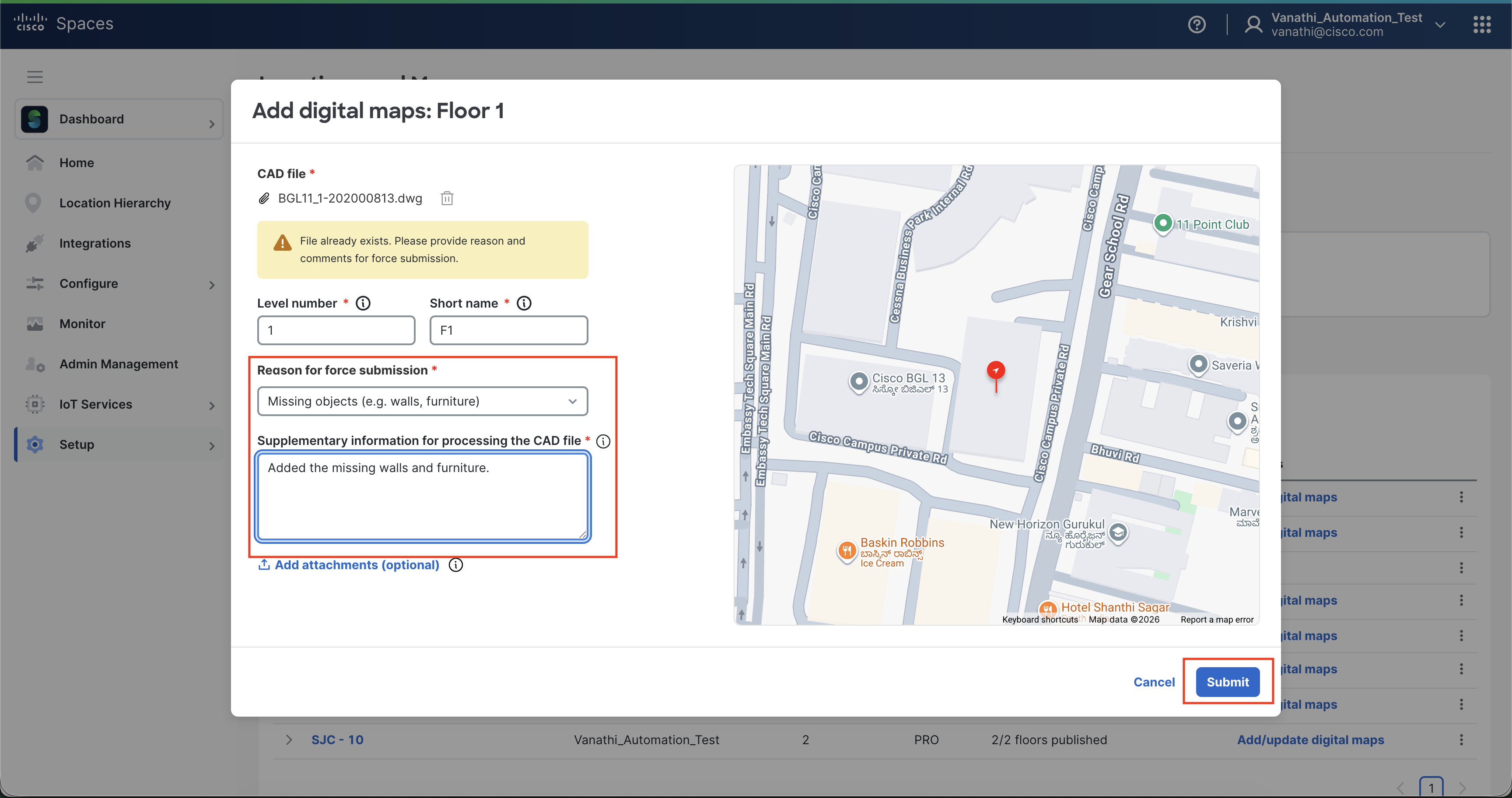
Task: Open the apps grid launcher icon
Action: pyautogui.click(x=1481, y=24)
